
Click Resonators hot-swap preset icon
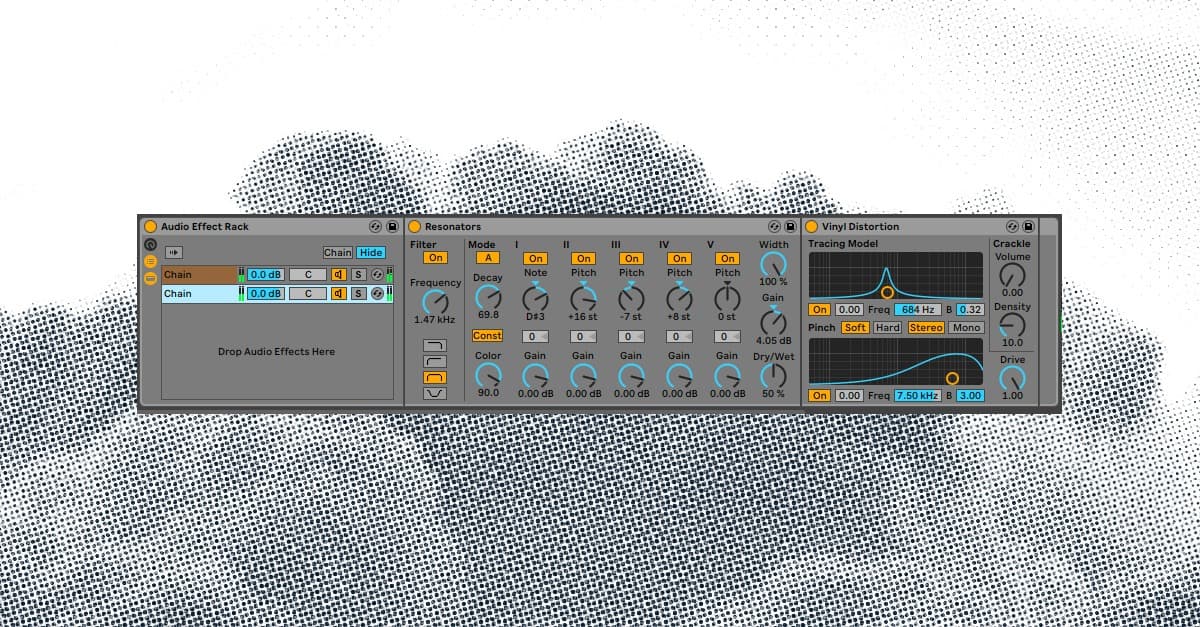[774, 227]
